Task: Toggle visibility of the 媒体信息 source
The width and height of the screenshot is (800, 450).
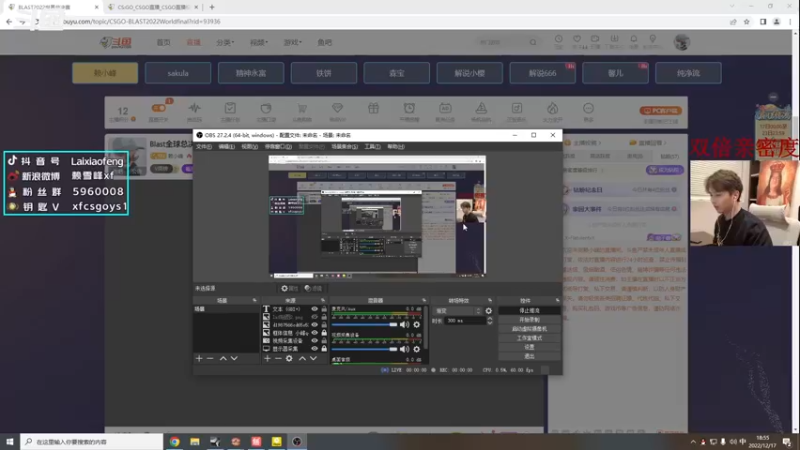Action: (315, 333)
